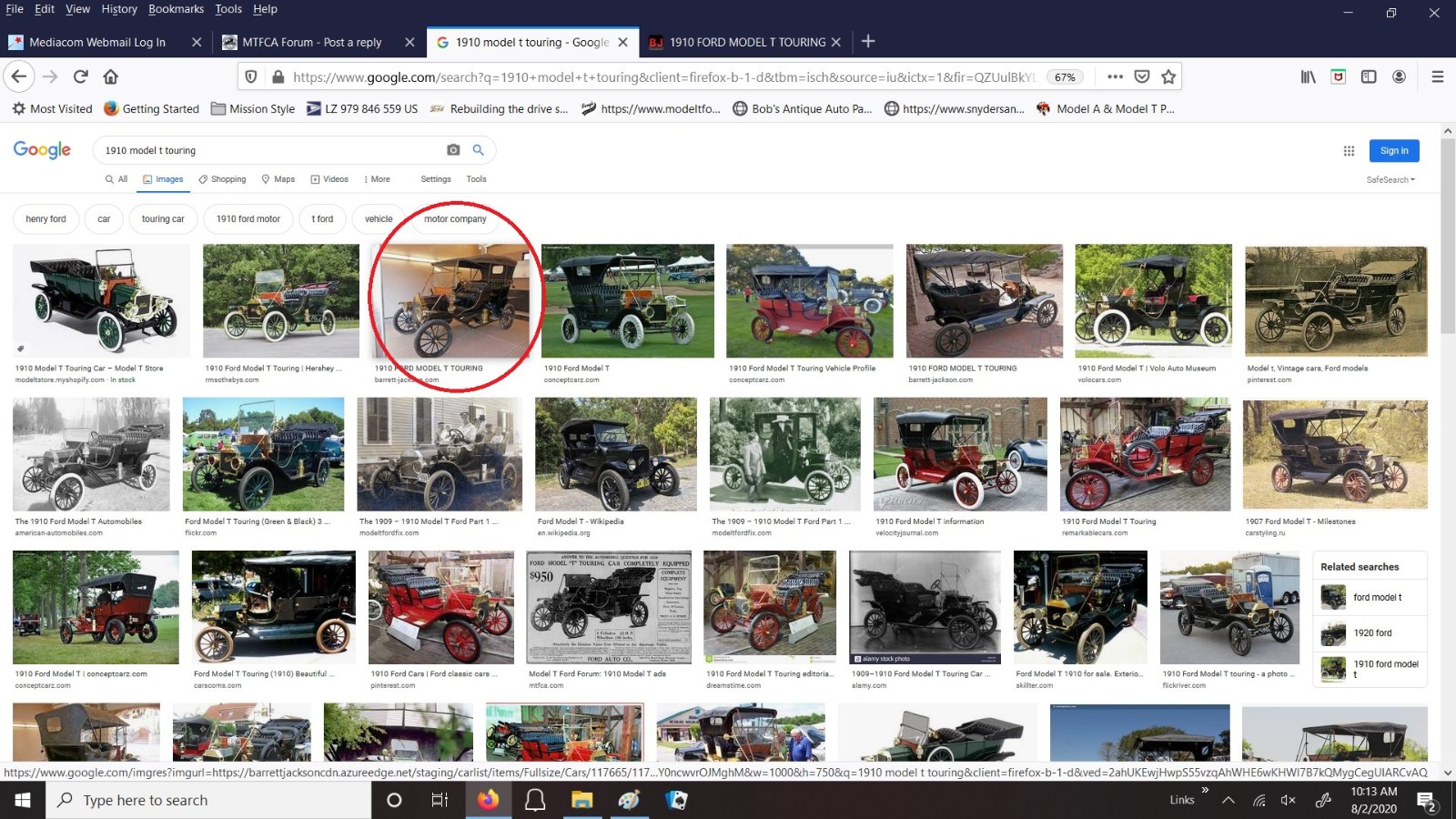Click the Sign in button
The height and width of the screenshot is (819, 1456).
[x=1393, y=151]
